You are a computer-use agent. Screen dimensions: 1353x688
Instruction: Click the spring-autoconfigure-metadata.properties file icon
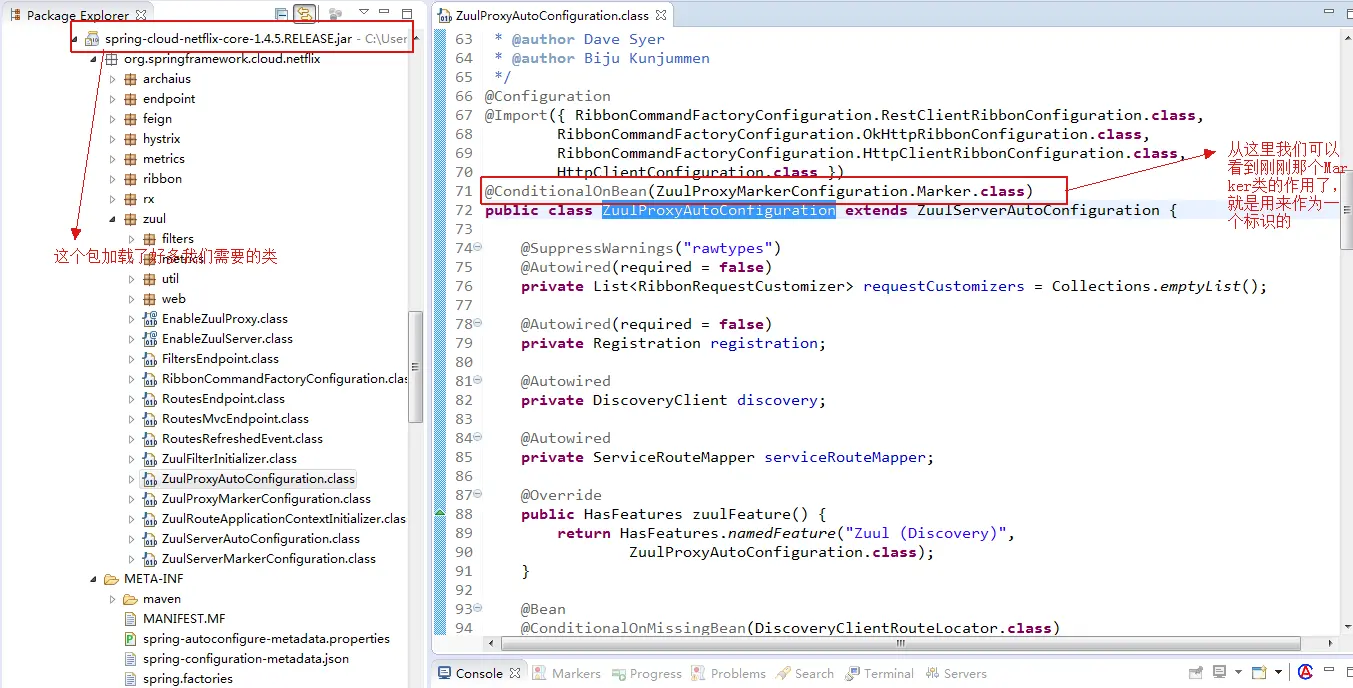pyautogui.click(x=130, y=639)
